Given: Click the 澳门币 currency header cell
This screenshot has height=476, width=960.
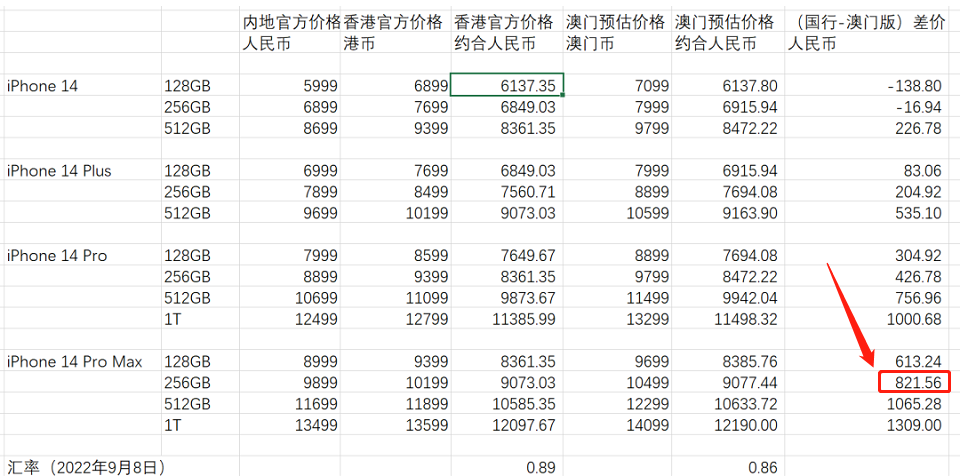Looking at the screenshot, I should 591,44.
